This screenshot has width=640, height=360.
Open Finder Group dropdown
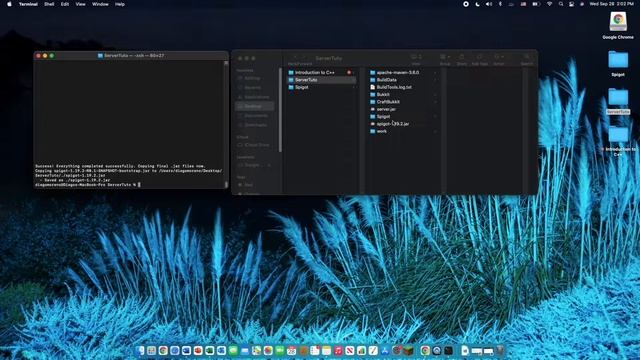[x=445, y=57]
